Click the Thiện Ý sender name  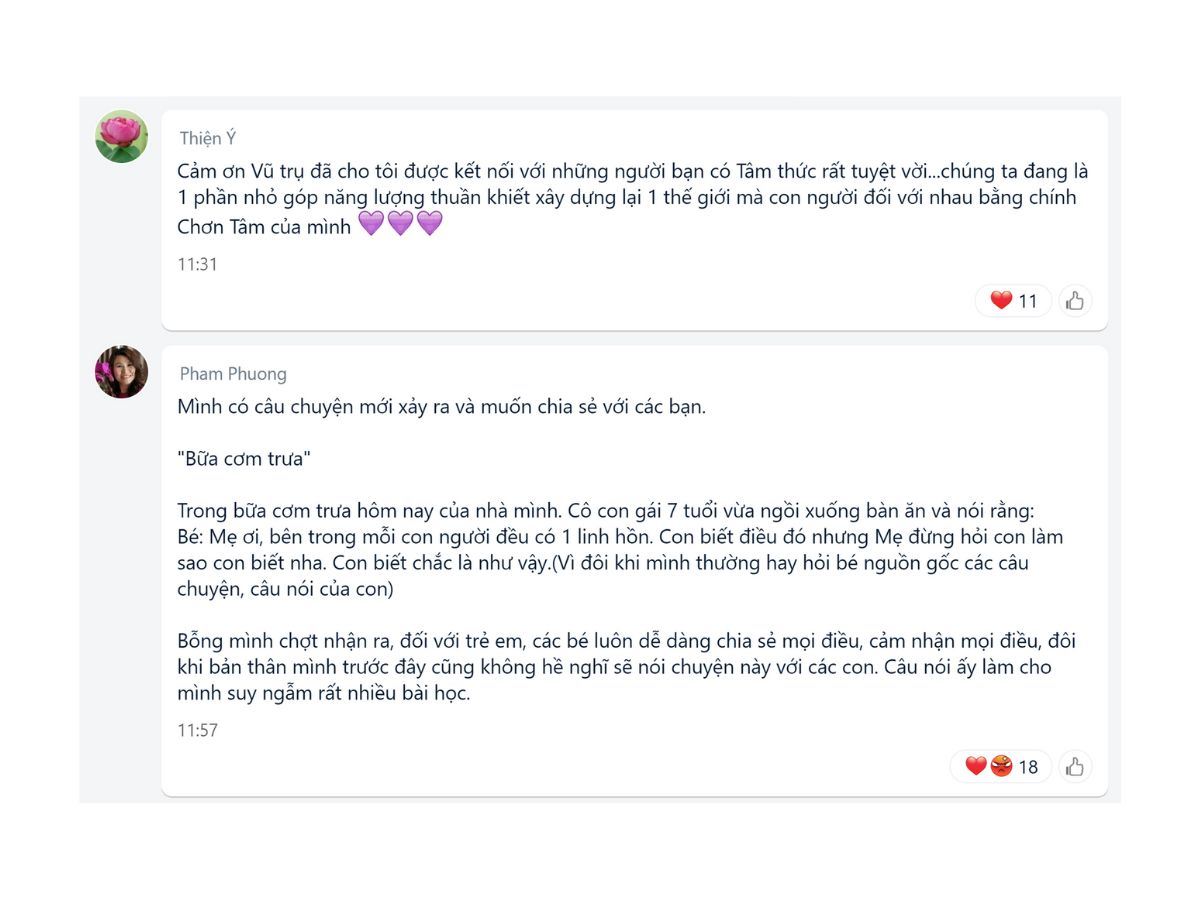click(208, 138)
